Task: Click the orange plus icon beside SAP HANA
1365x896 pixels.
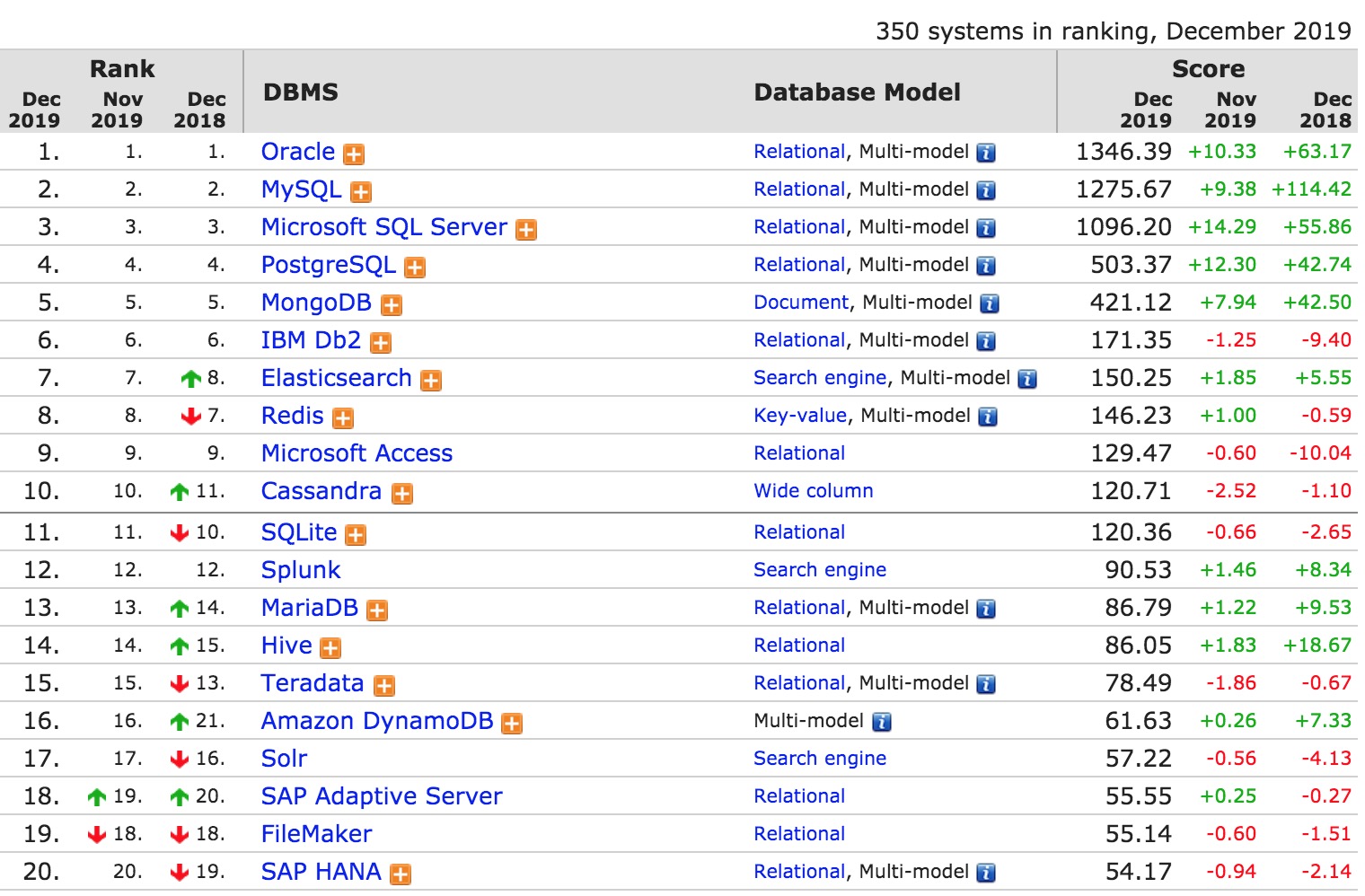Action: point(401,874)
